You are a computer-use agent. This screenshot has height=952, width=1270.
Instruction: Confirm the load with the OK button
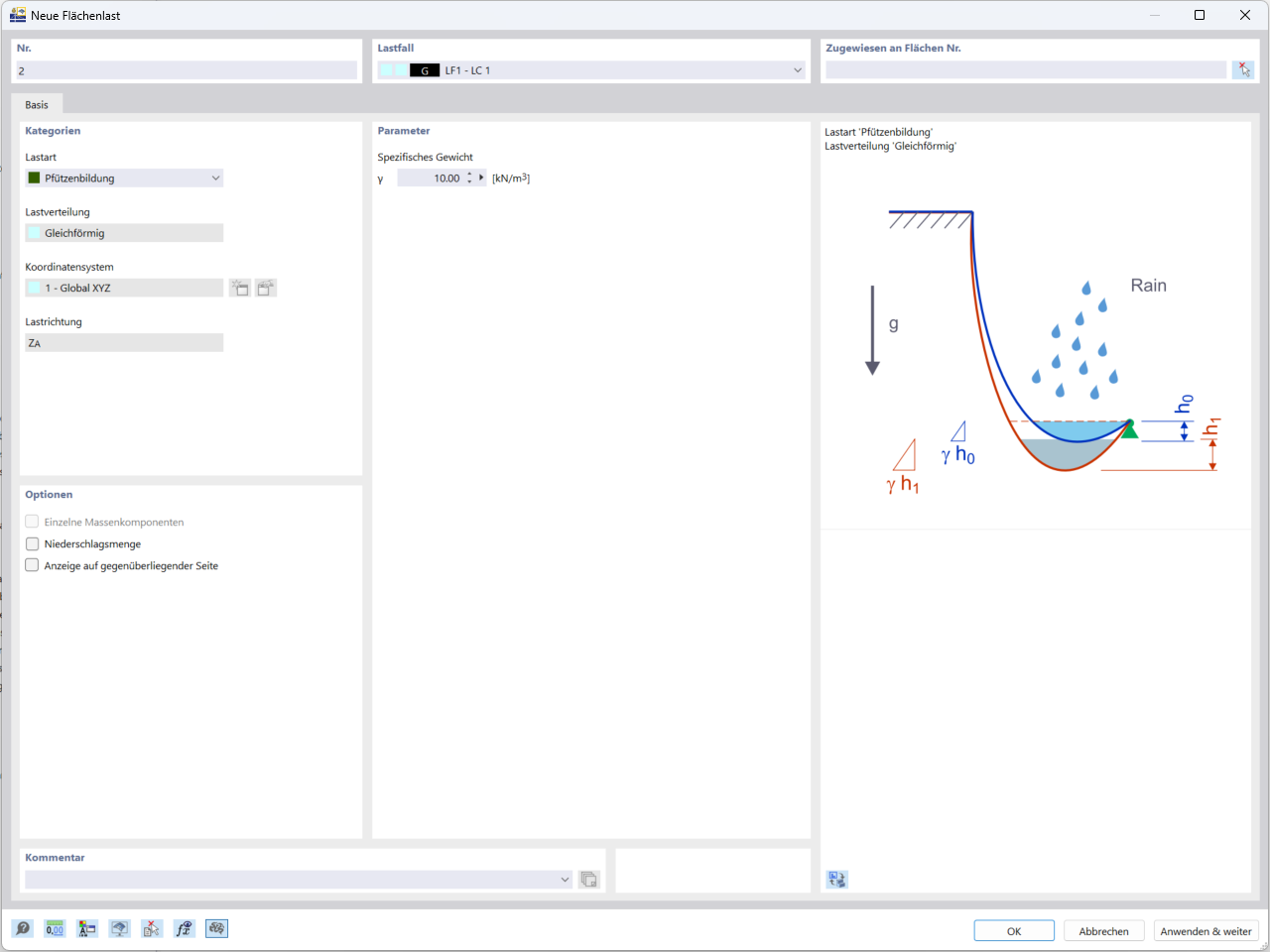1013,930
